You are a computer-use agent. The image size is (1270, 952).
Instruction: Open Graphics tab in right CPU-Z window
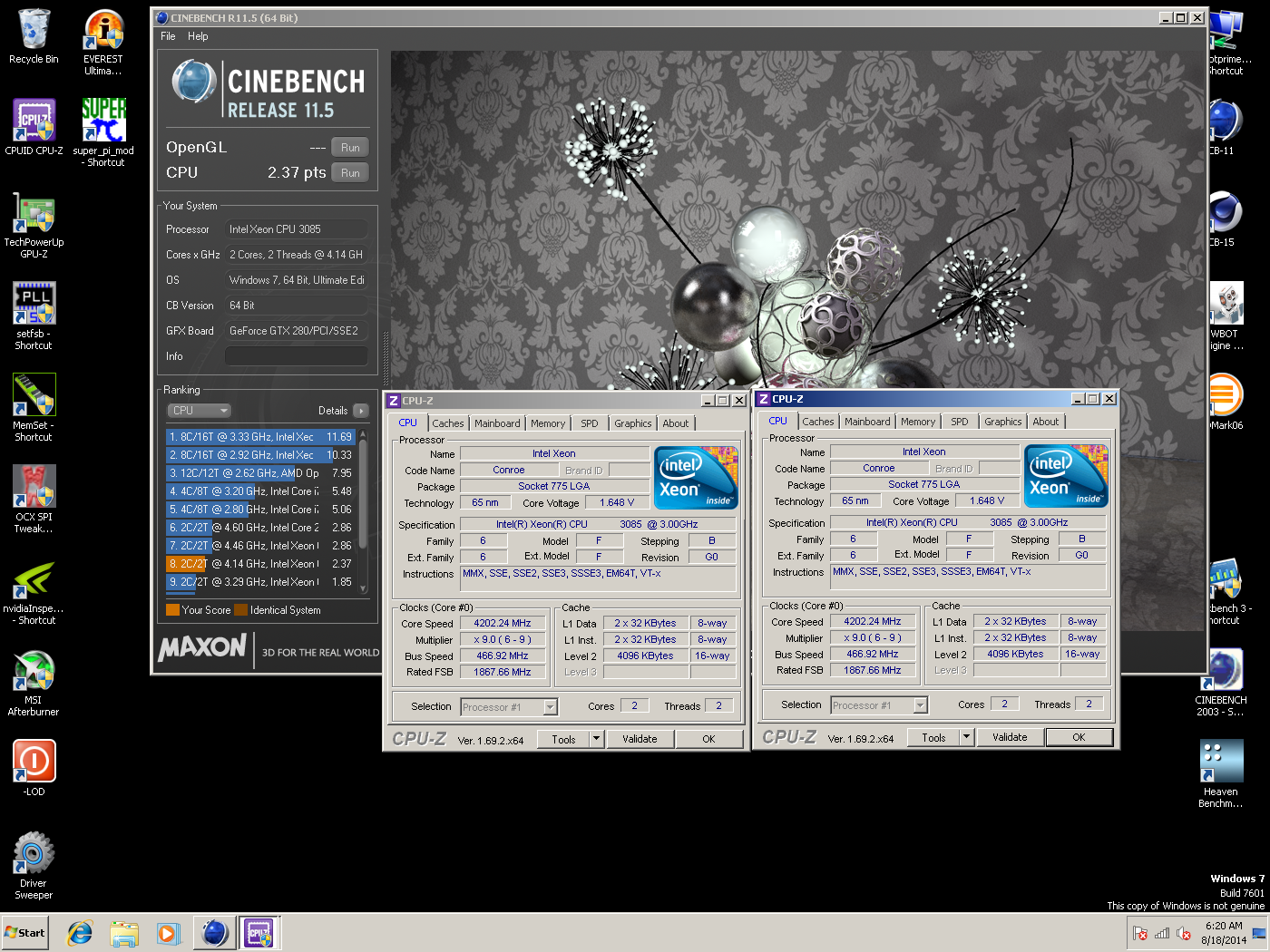coord(1002,422)
